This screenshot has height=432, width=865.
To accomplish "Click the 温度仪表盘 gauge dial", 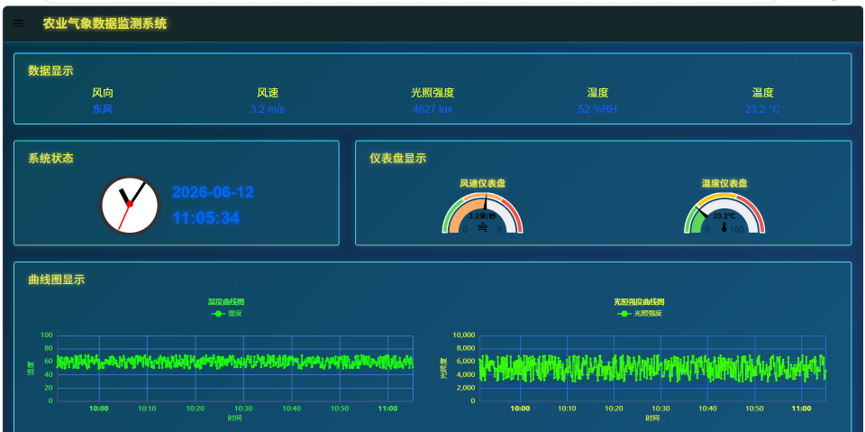I will (x=724, y=212).
